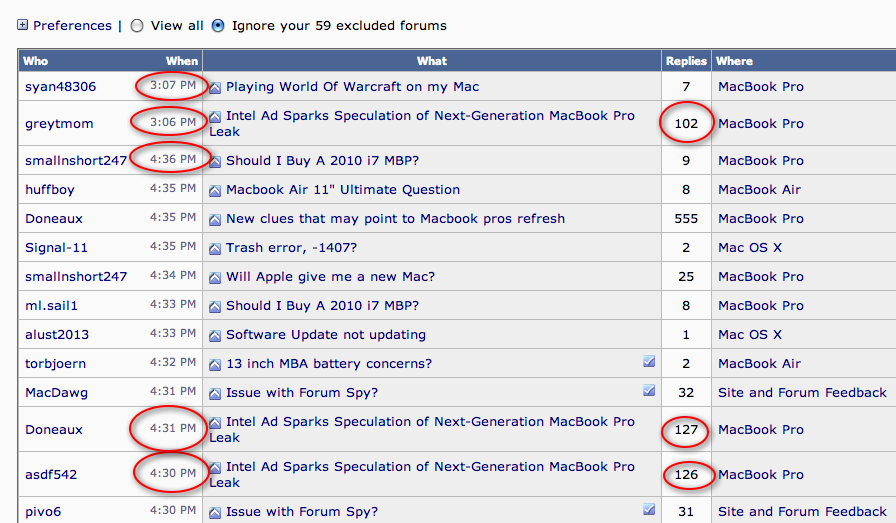Click reply count 102 in greytmom's row
Viewport: 896px width, 523px height.
click(x=686, y=123)
